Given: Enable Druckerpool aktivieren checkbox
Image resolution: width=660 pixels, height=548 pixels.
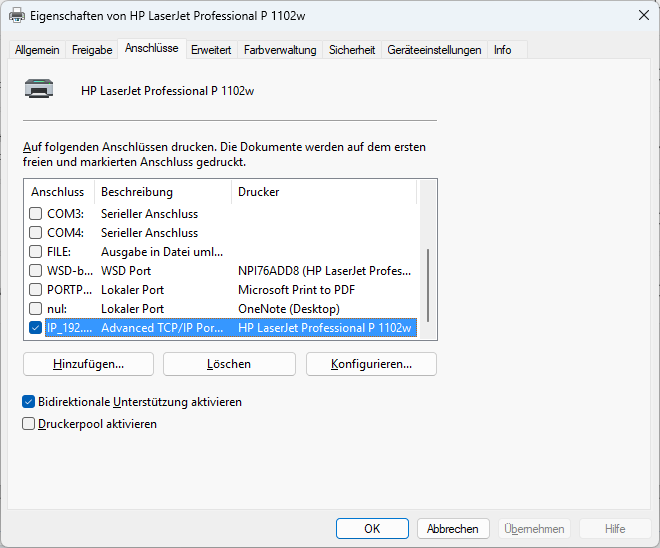Looking at the screenshot, I should (28, 424).
